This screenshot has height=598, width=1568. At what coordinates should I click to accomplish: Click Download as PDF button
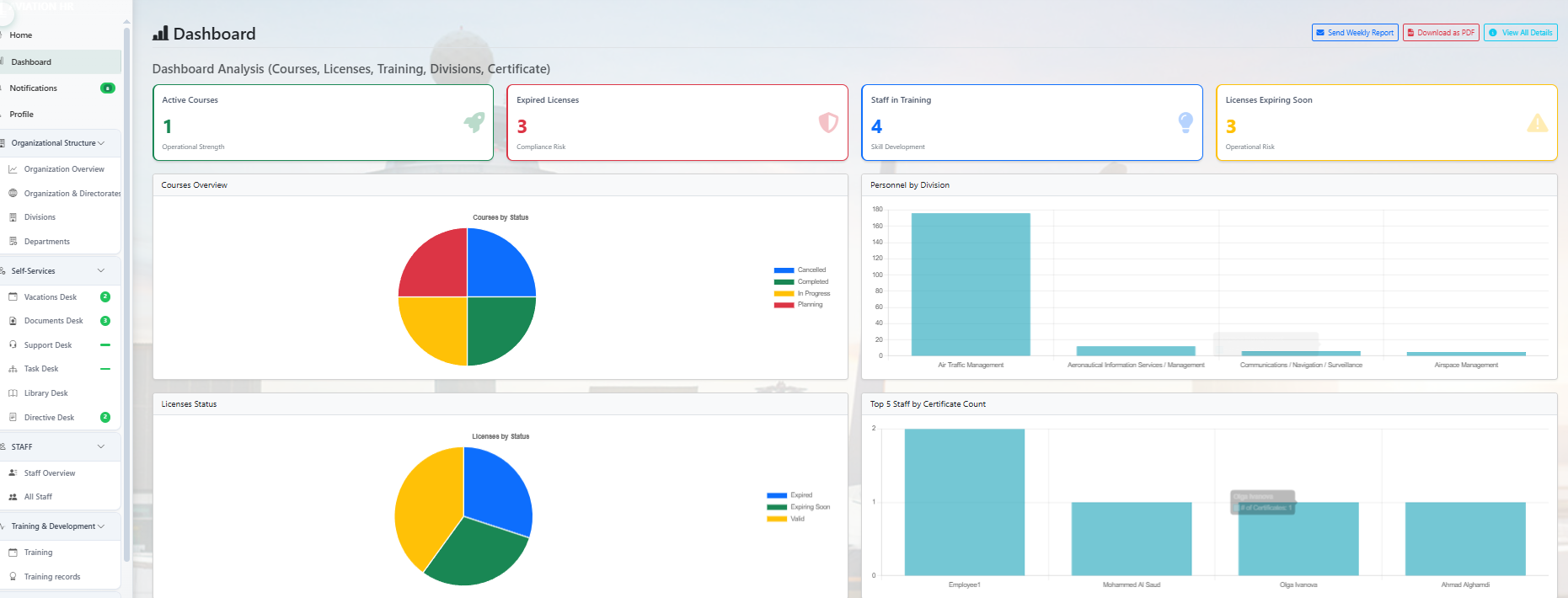(x=1440, y=33)
